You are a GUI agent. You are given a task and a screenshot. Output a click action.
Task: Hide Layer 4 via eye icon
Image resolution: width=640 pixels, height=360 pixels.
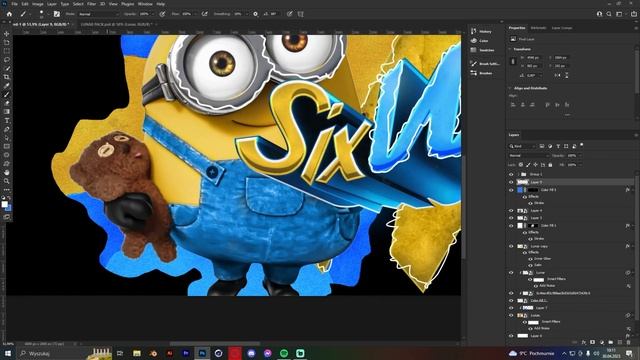[511, 211]
